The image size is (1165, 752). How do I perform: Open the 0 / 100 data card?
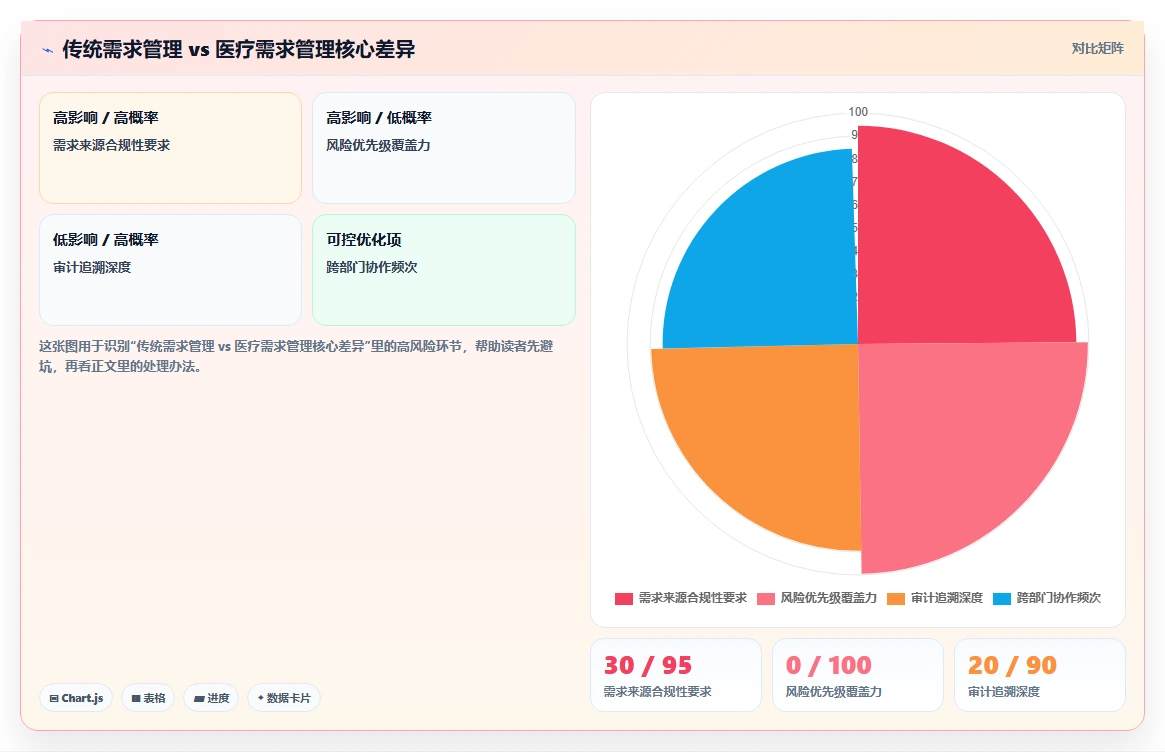(857, 675)
